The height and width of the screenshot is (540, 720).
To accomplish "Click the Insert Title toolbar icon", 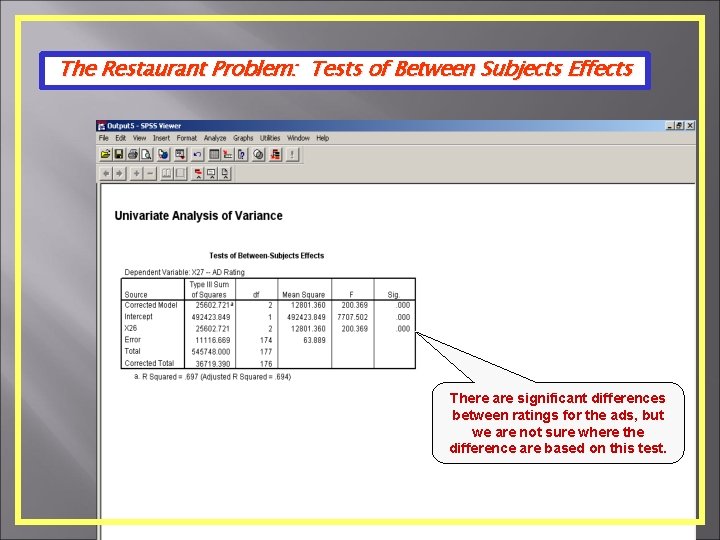I will tap(211, 174).
